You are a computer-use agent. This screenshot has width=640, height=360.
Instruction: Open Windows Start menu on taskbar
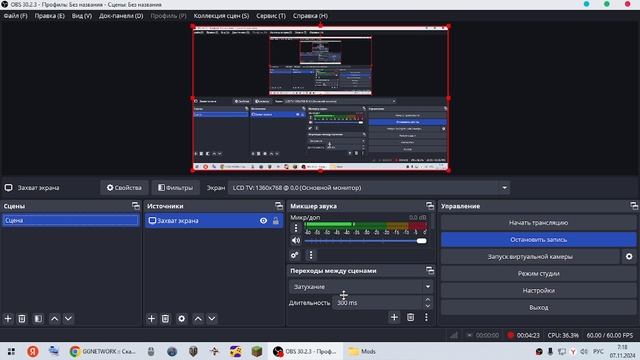pyautogui.click(x=11, y=351)
